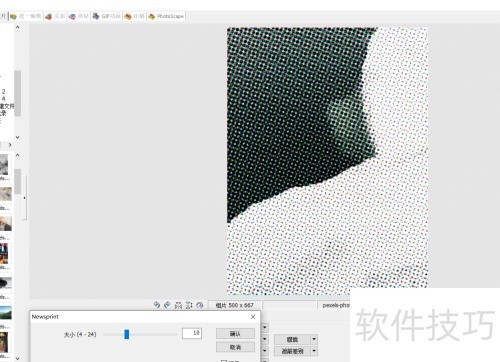
Task: Click folder tree scroll-up arrow
Action: click(18, 27)
